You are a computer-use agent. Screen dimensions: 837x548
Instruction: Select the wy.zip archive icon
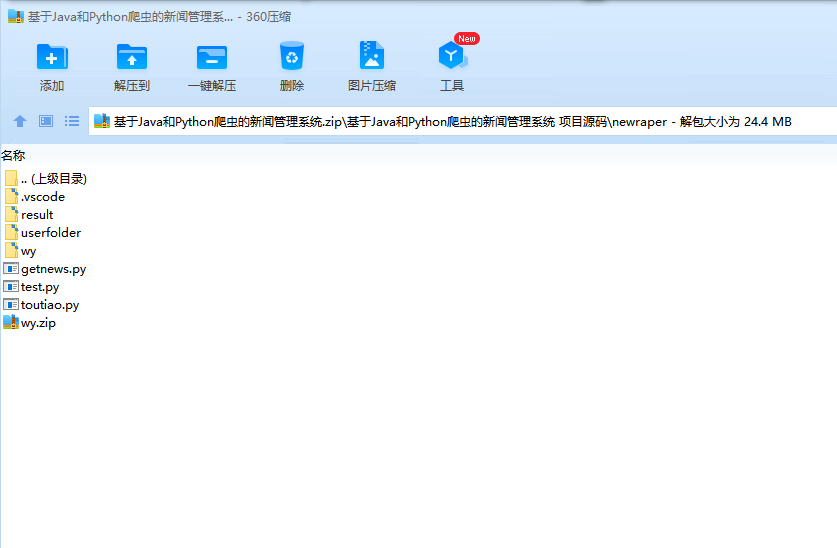[x=11, y=322]
